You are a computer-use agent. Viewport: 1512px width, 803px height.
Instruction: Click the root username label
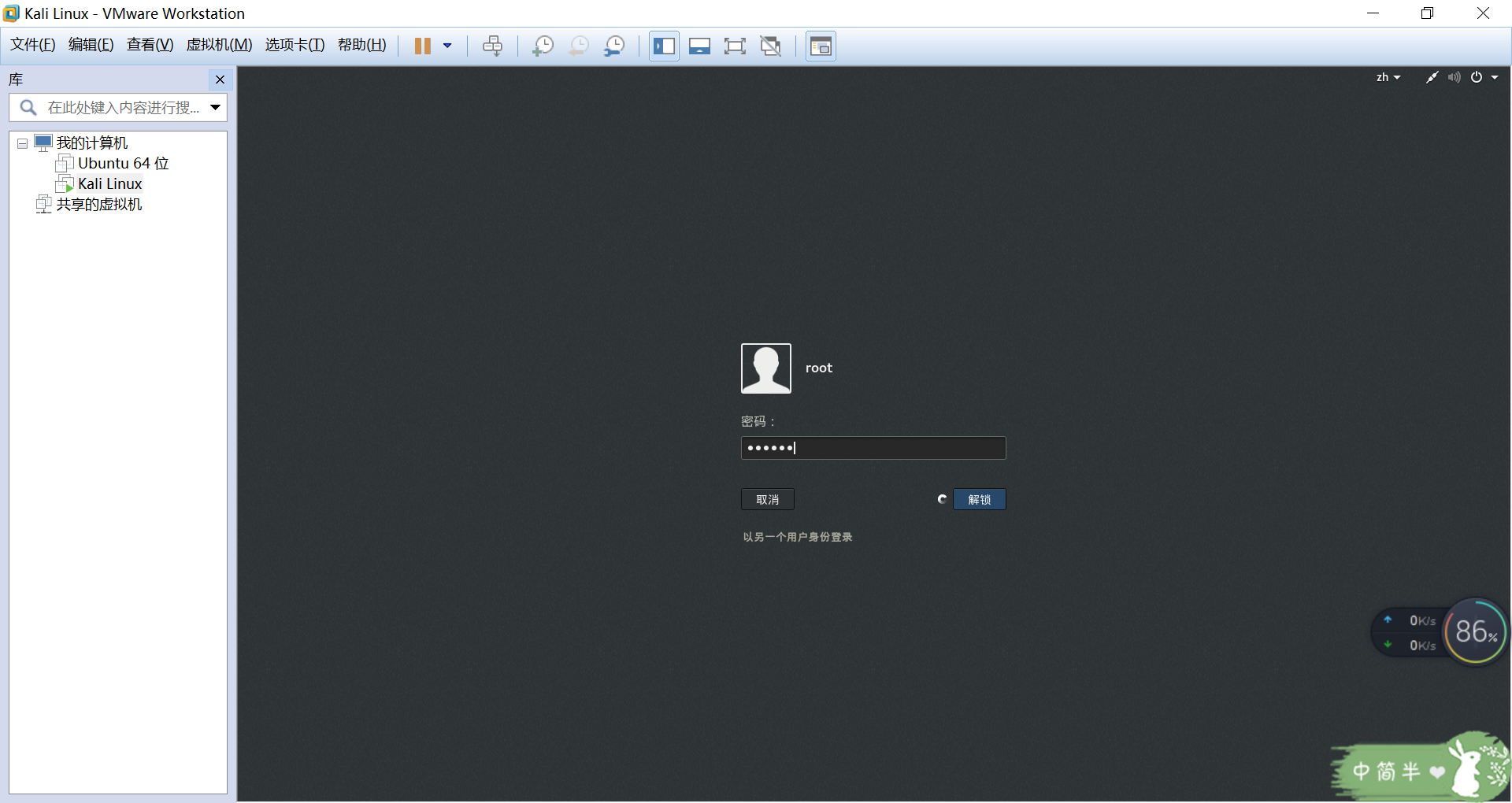818,368
